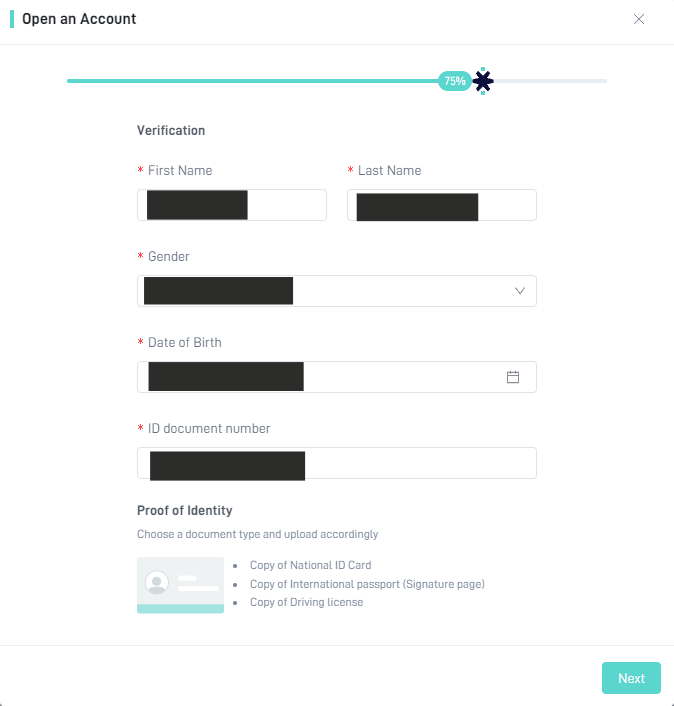This screenshot has width=674, height=706.
Task: Select the ID document number field
Action: click(x=337, y=463)
